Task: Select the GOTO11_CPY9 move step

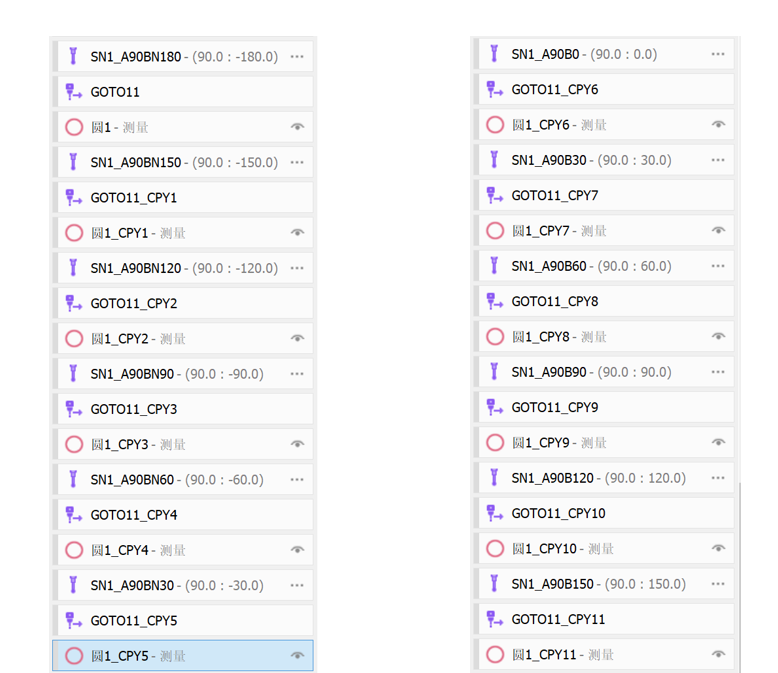Action: (x=555, y=407)
